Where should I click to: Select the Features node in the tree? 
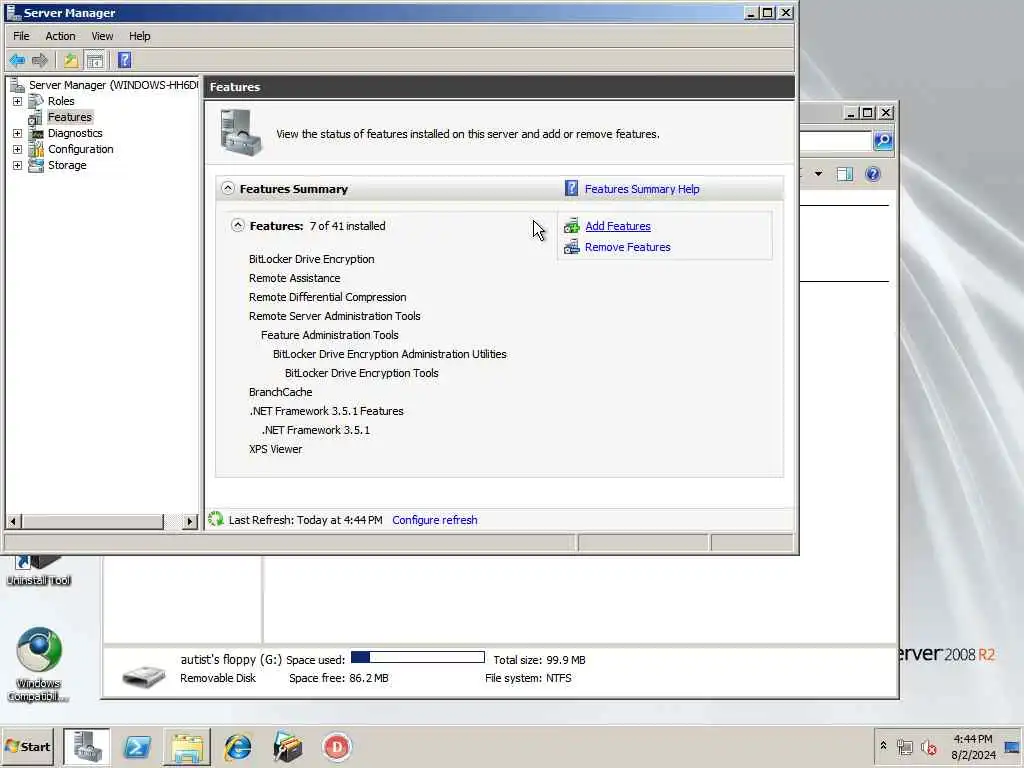tap(70, 117)
